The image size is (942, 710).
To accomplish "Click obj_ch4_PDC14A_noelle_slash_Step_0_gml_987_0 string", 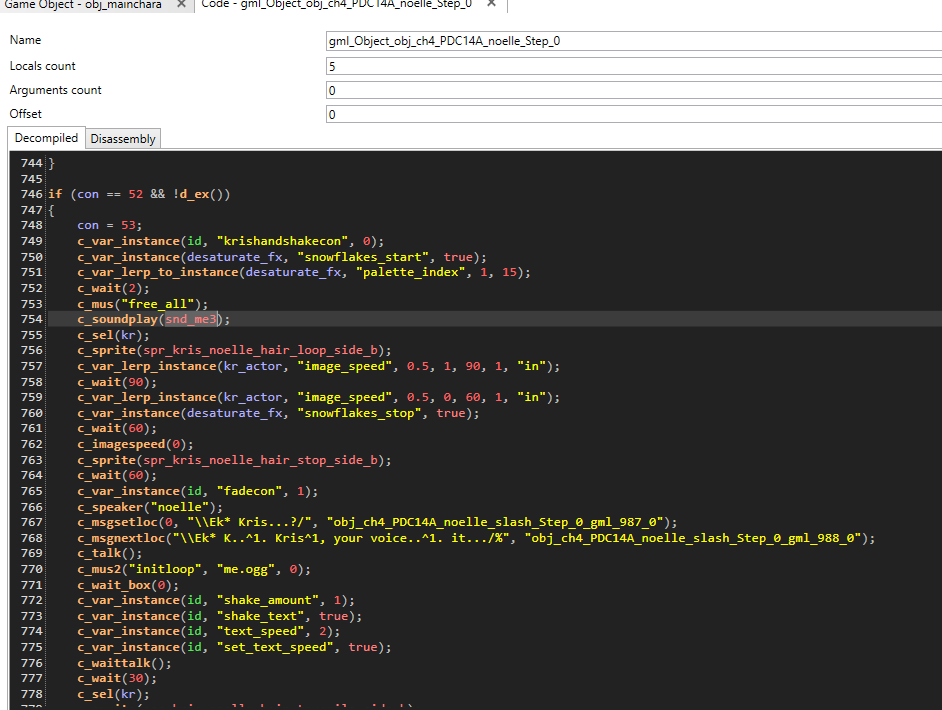I will coord(495,522).
